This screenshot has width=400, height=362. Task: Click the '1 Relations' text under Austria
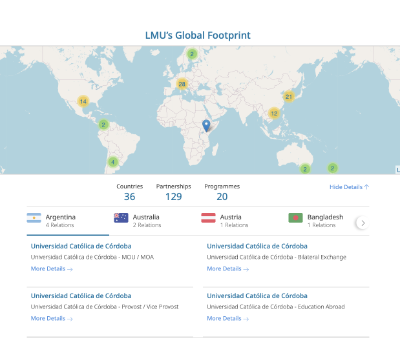tap(234, 225)
